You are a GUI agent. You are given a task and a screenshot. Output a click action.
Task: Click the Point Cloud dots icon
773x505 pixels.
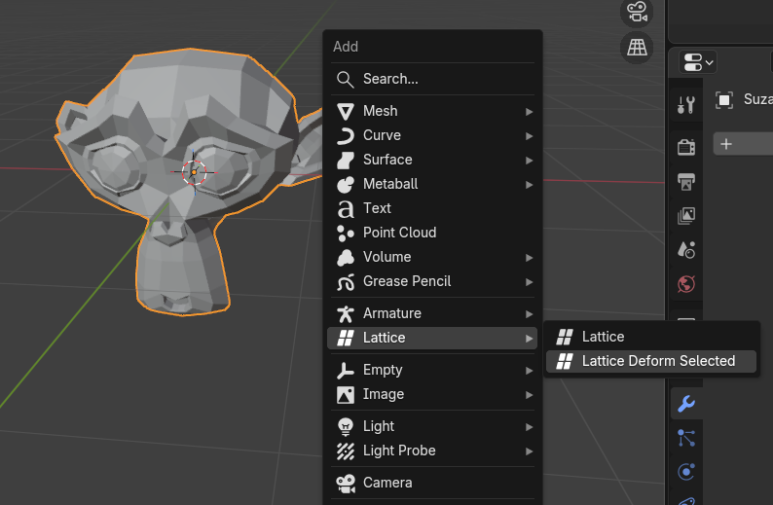345,233
